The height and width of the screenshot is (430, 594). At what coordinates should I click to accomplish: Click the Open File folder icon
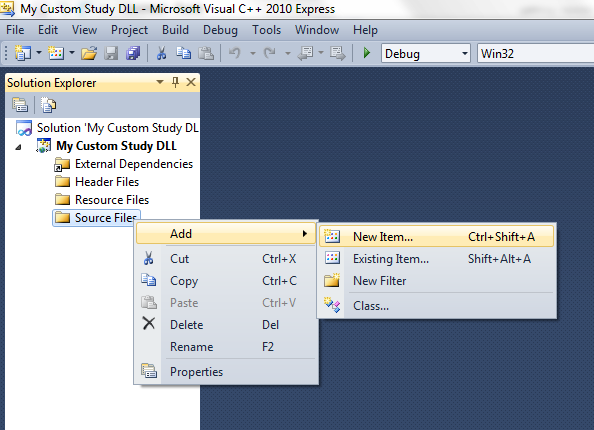coord(89,53)
